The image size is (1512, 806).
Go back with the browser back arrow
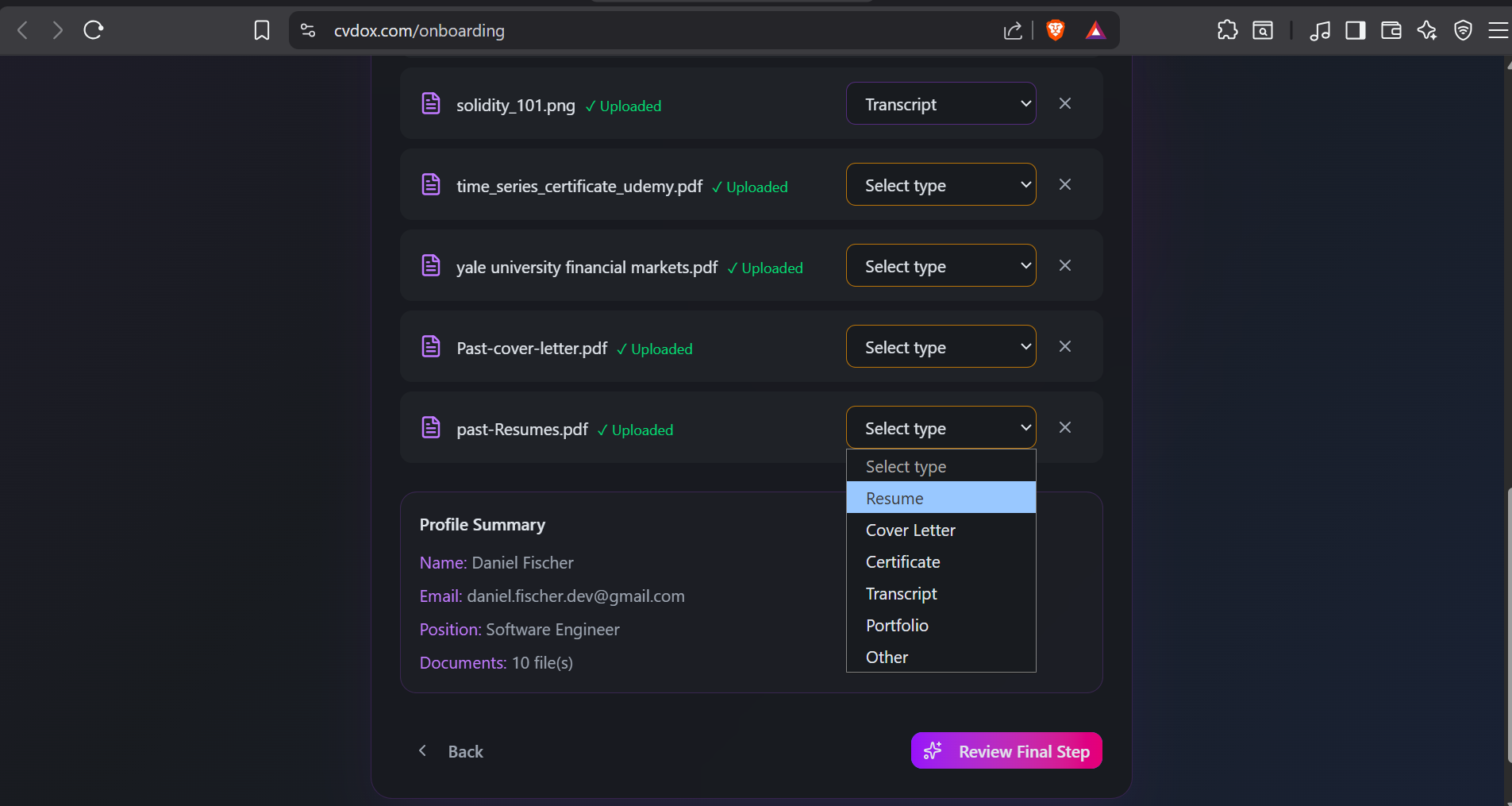click(23, 30)
